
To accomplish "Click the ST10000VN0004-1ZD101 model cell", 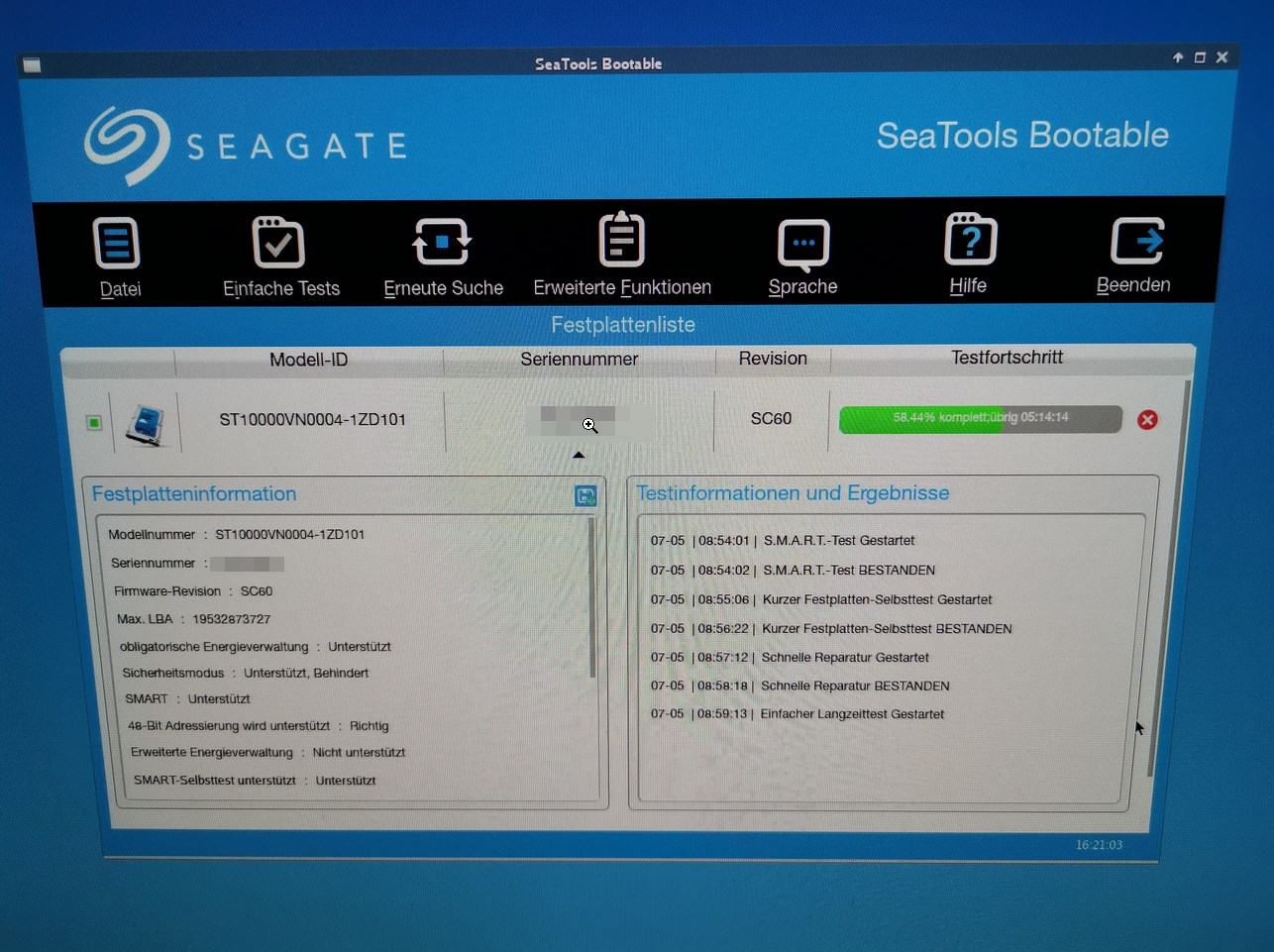I will click(x=312, y=420).
